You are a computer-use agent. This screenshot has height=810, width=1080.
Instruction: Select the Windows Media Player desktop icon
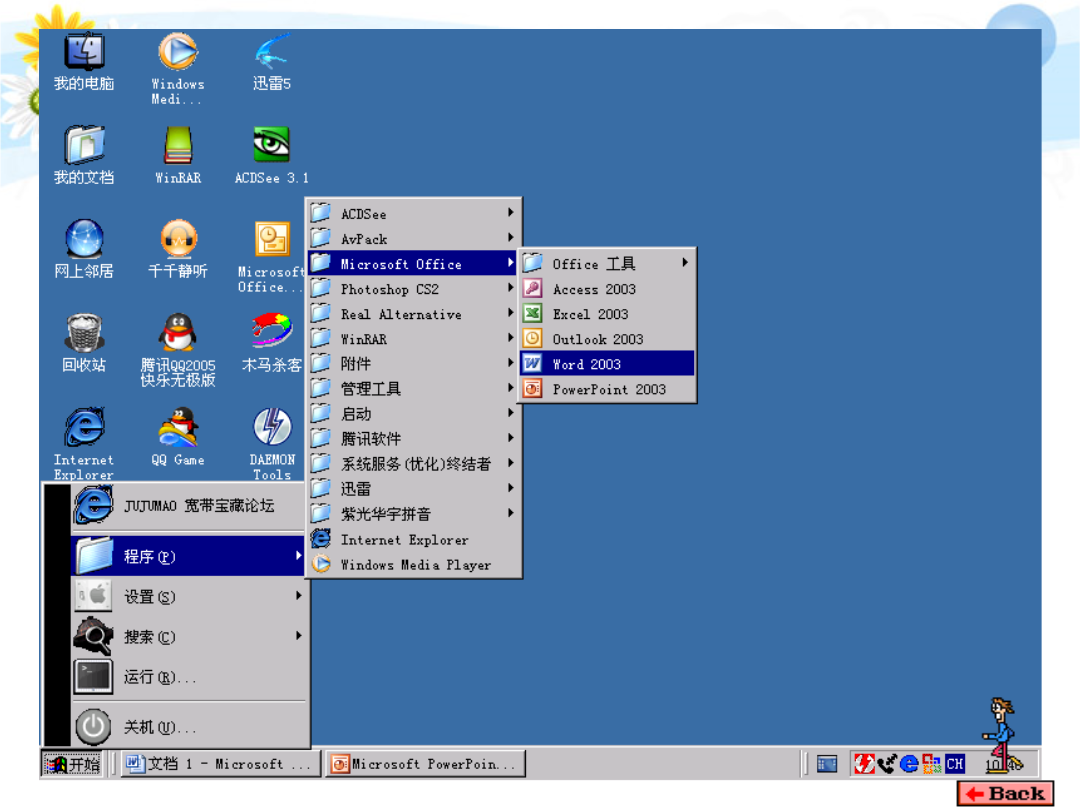178,52
